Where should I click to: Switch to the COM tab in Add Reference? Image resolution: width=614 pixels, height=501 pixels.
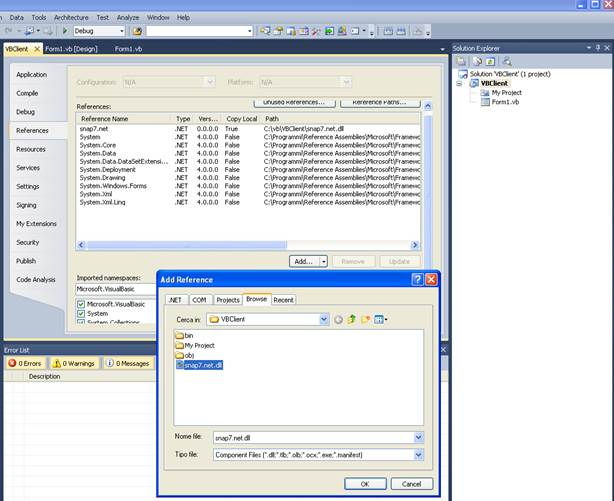coord(199,300)
